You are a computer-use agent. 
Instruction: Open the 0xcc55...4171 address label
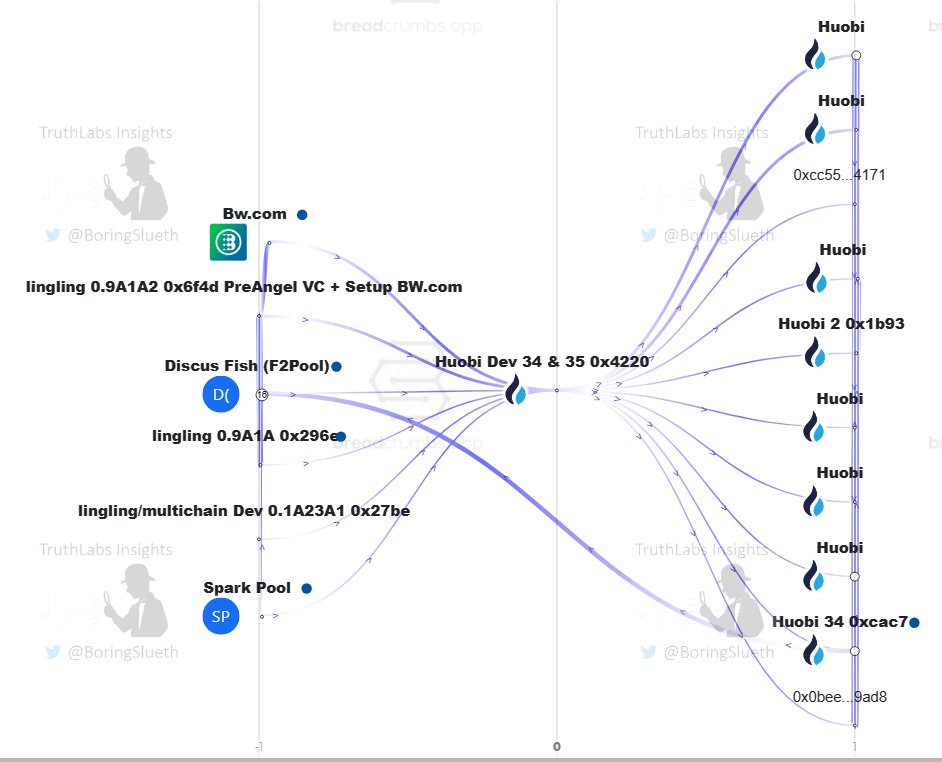(839, 175)
